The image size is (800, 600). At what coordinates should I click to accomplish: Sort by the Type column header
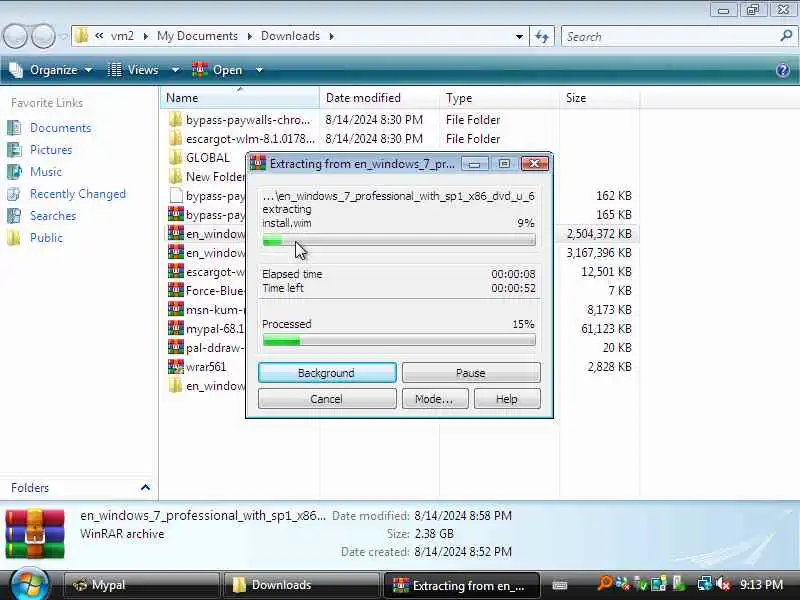(499, 98)
